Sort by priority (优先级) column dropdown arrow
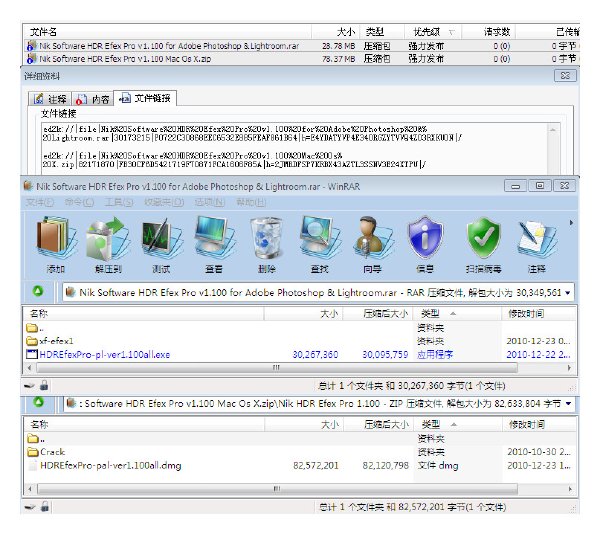Screen dimensions: 600x534 (x=452, y=32)
